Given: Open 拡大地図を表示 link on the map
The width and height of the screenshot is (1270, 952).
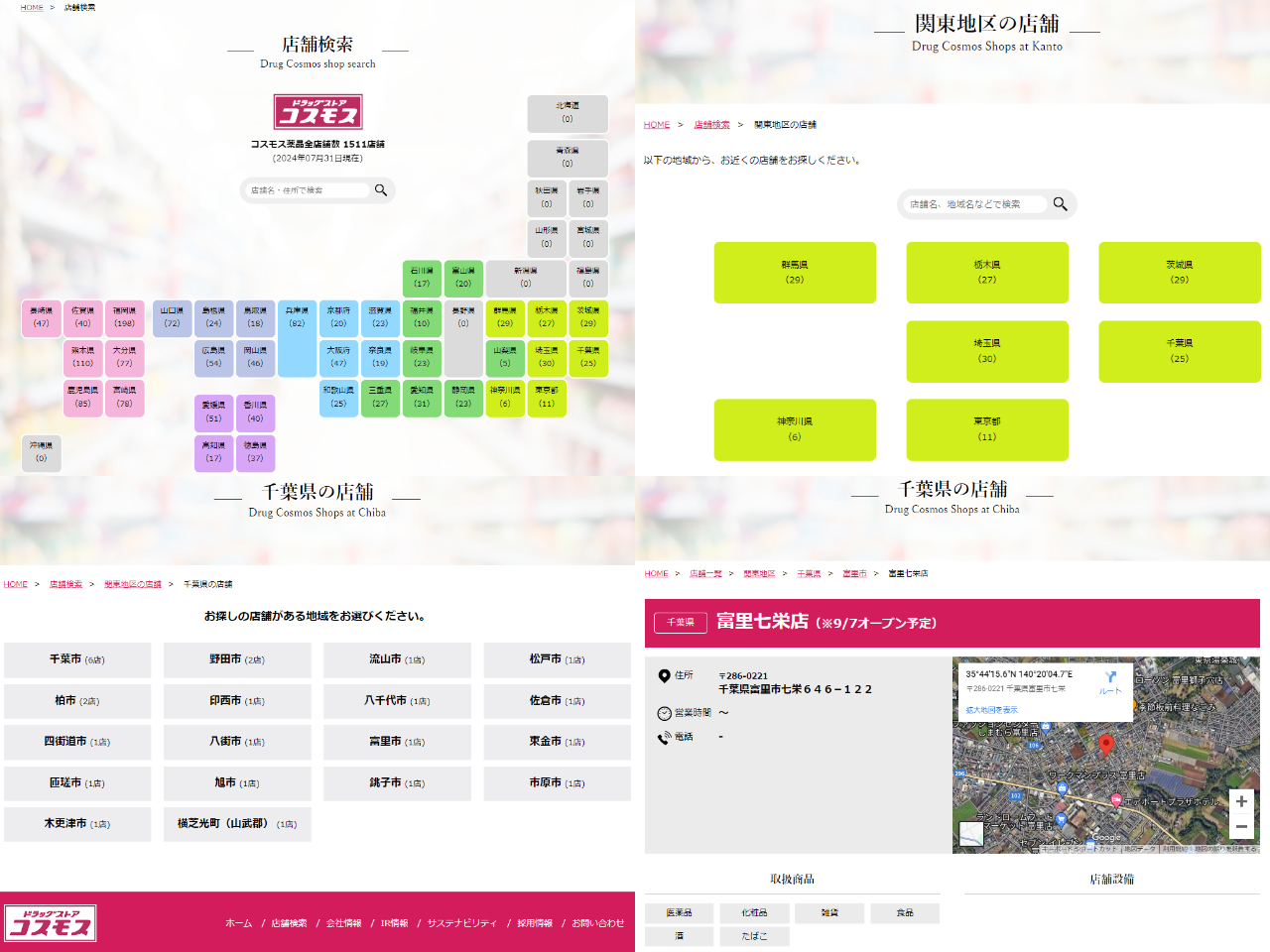Looking at the screenshot, I should point(991,710).
